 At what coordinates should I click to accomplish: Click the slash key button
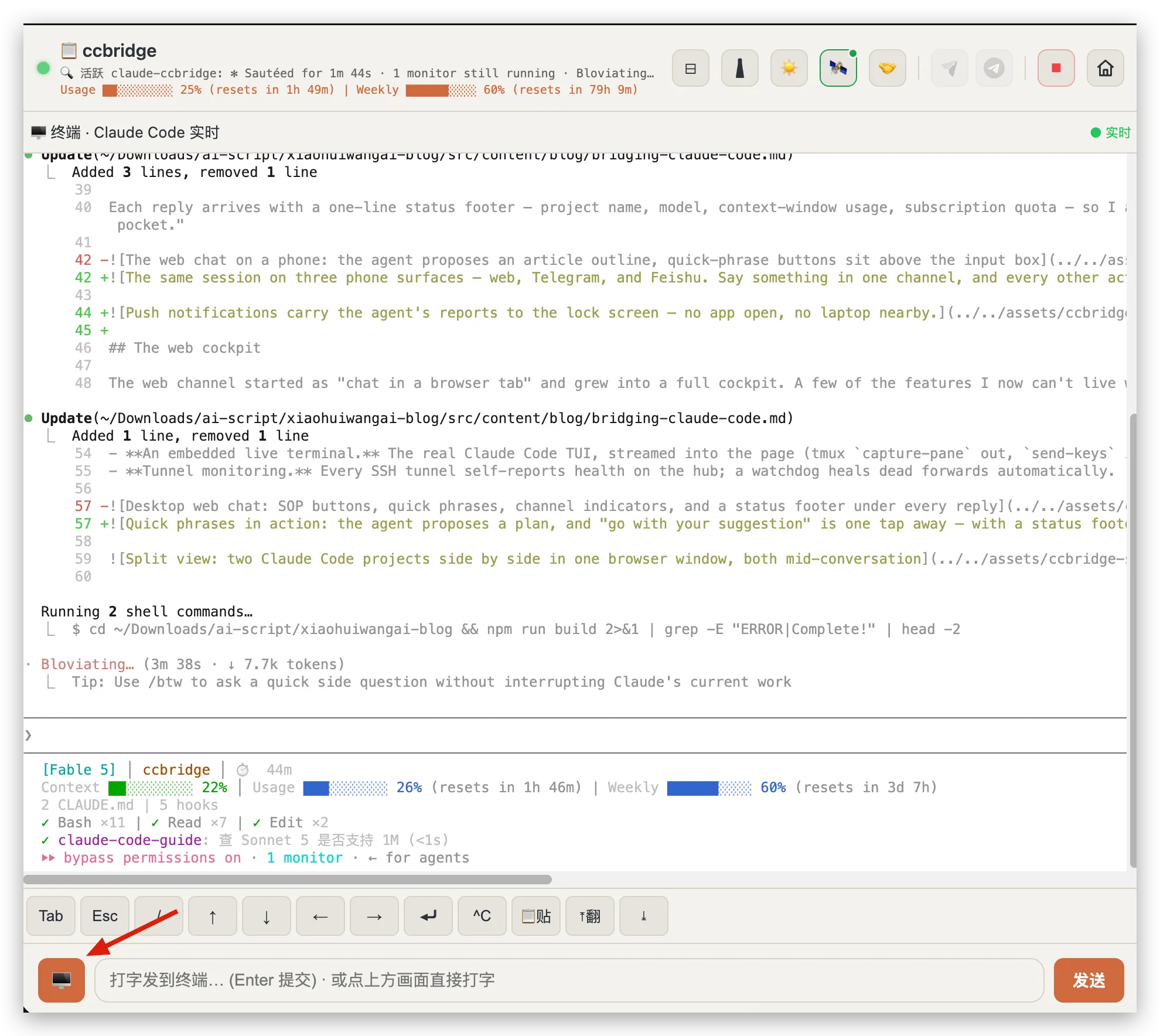pos(159,916)
